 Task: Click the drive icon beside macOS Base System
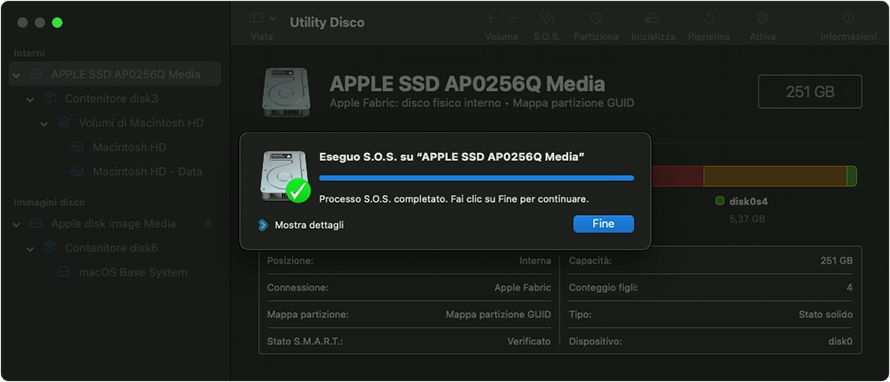click(x=64, y=272)
